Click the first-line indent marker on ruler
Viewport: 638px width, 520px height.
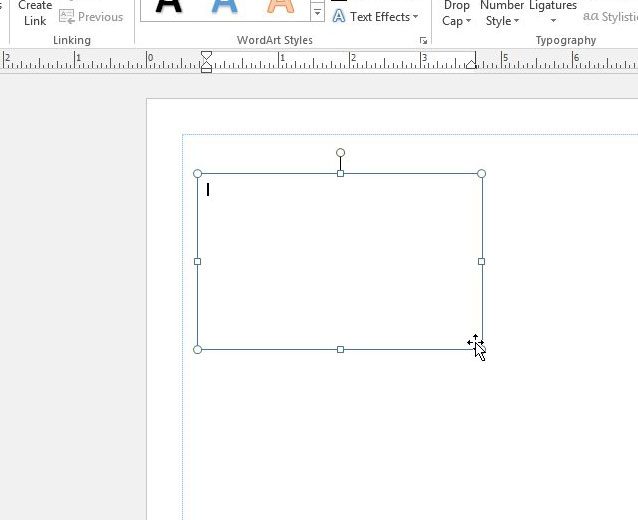206,56
